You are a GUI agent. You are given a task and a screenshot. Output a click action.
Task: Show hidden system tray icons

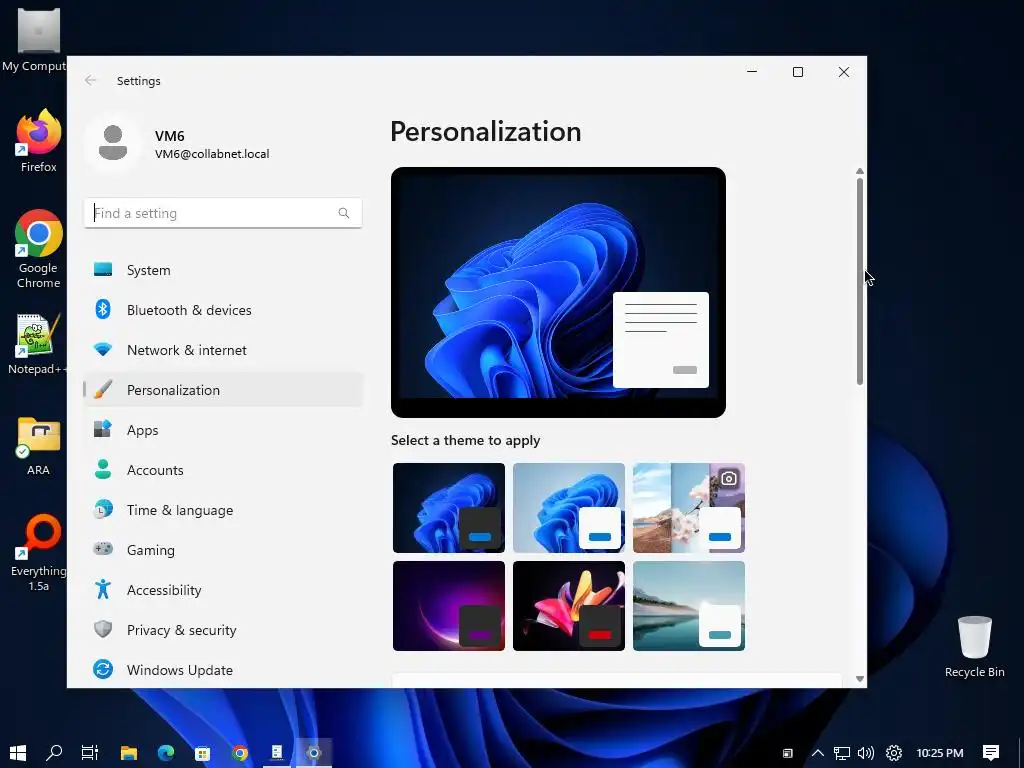(x=817, y=753)
